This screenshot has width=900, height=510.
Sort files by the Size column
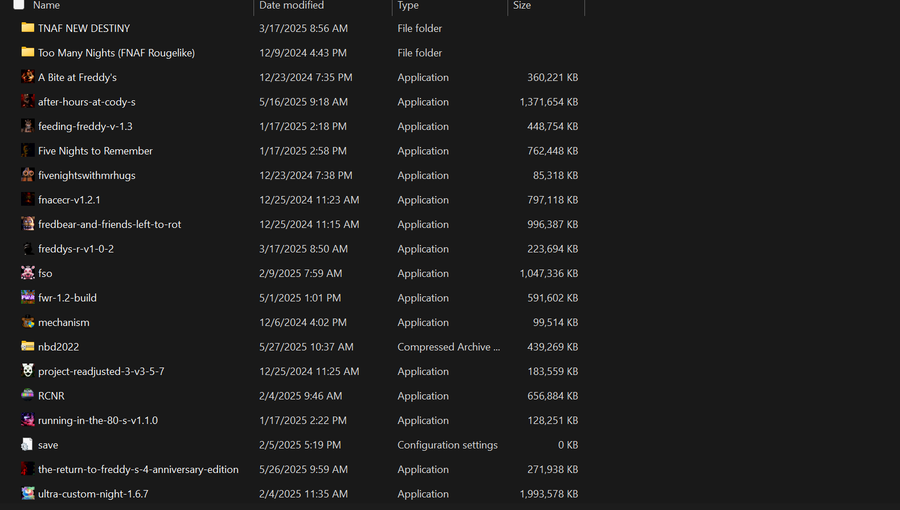coord(522,5)
